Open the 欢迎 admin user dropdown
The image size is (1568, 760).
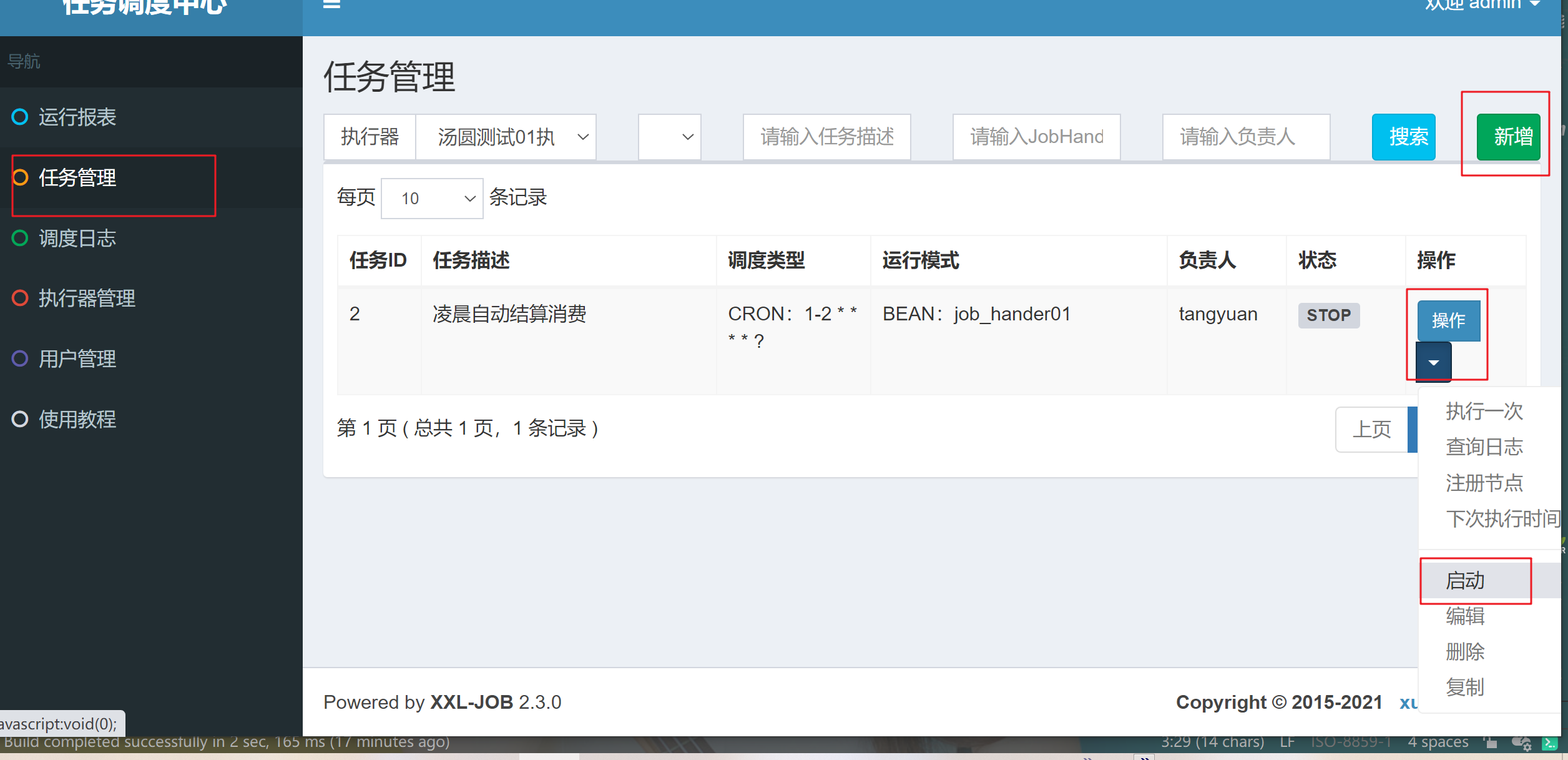1482,5
